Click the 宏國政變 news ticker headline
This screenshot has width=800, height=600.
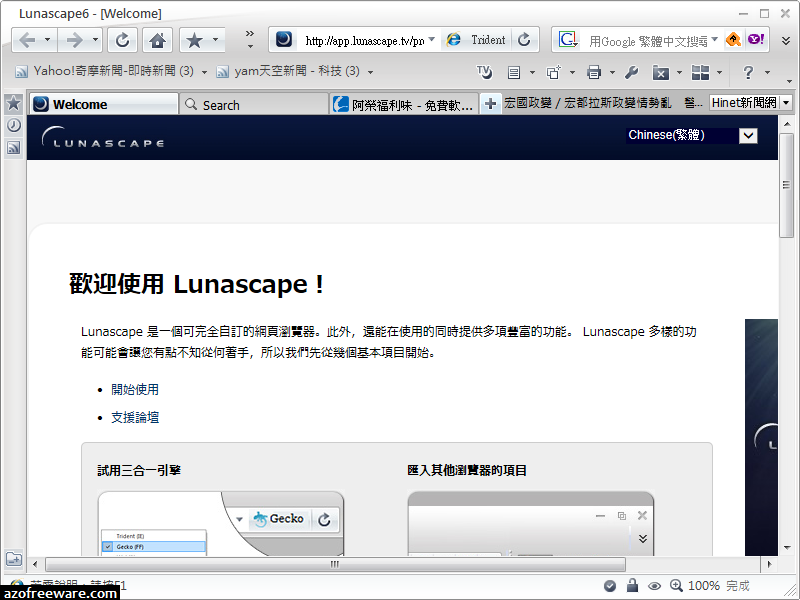588,103
